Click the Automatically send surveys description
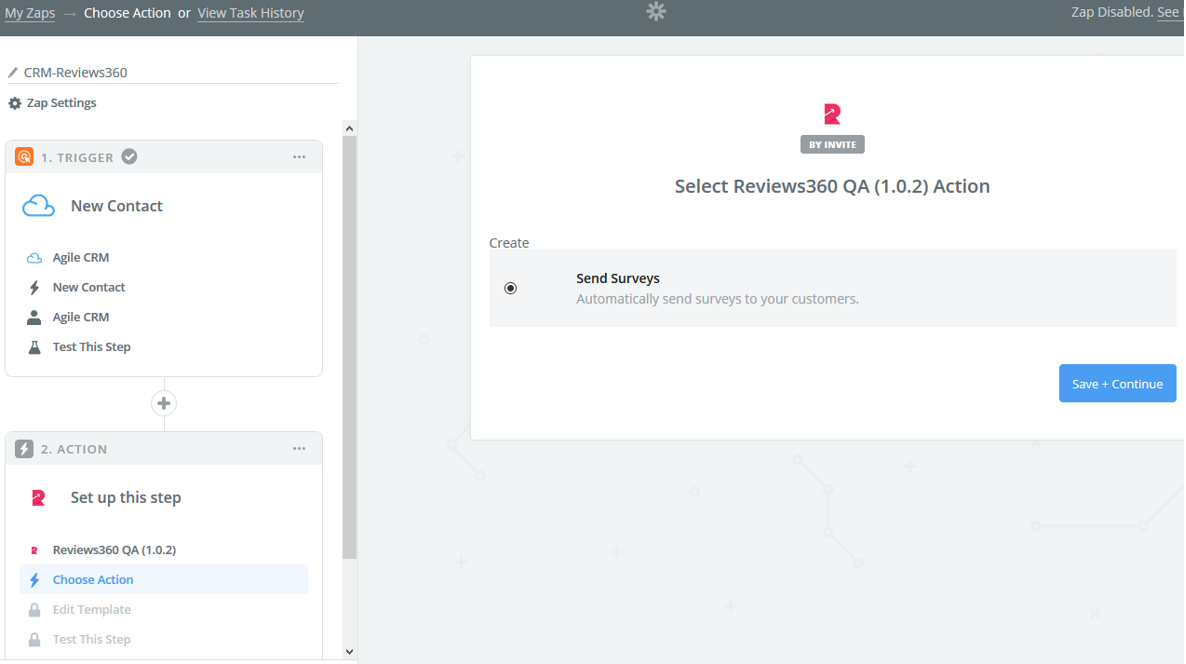Image resolution: width=1186 pixels, height=664 pixels. coord(717,299)
